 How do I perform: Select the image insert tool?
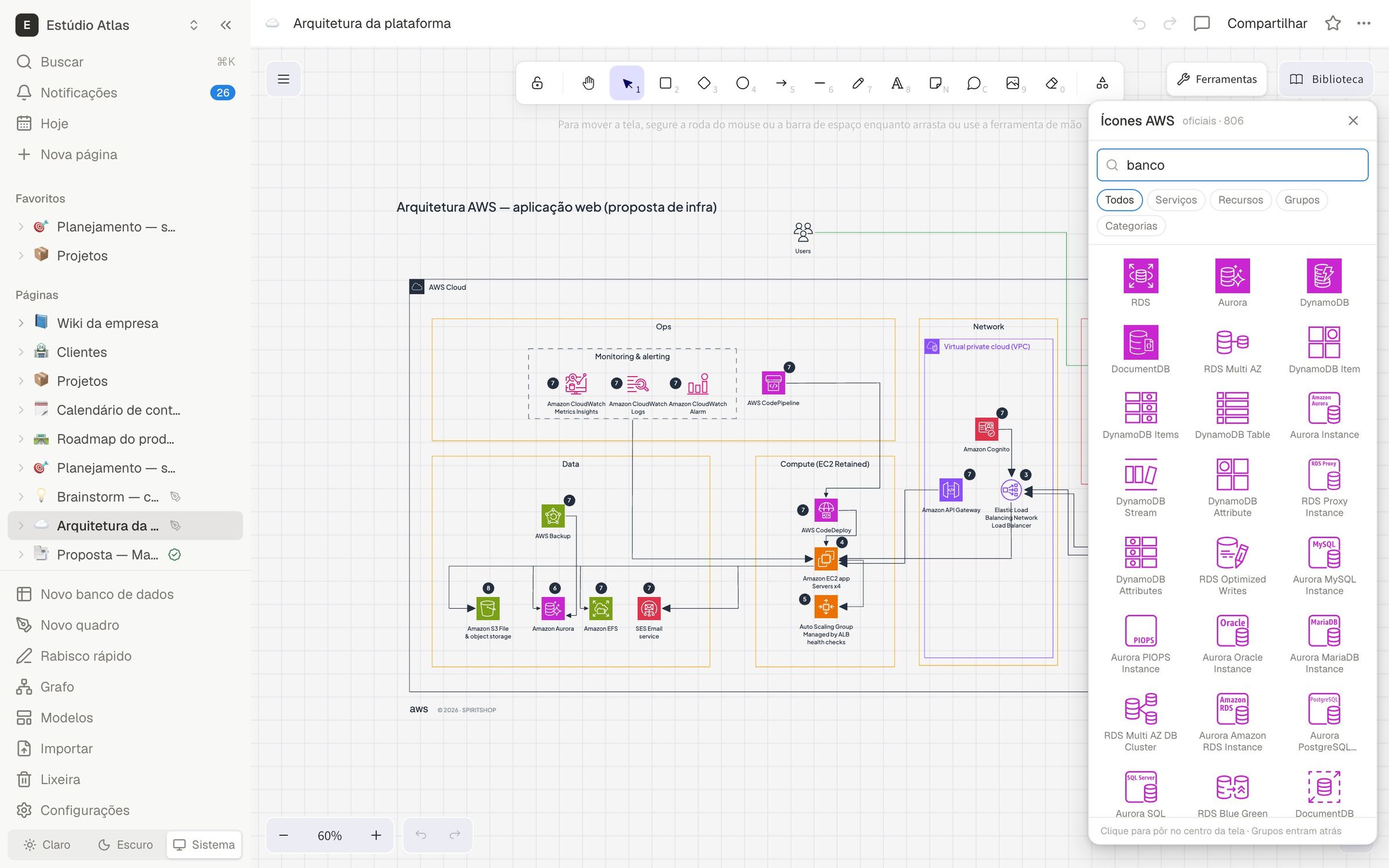[1013, 83]
